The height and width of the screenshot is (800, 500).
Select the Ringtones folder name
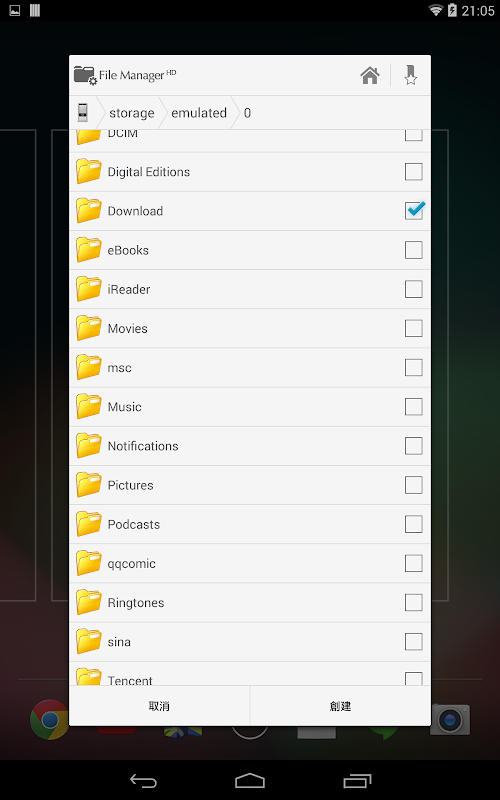point(136,603)
